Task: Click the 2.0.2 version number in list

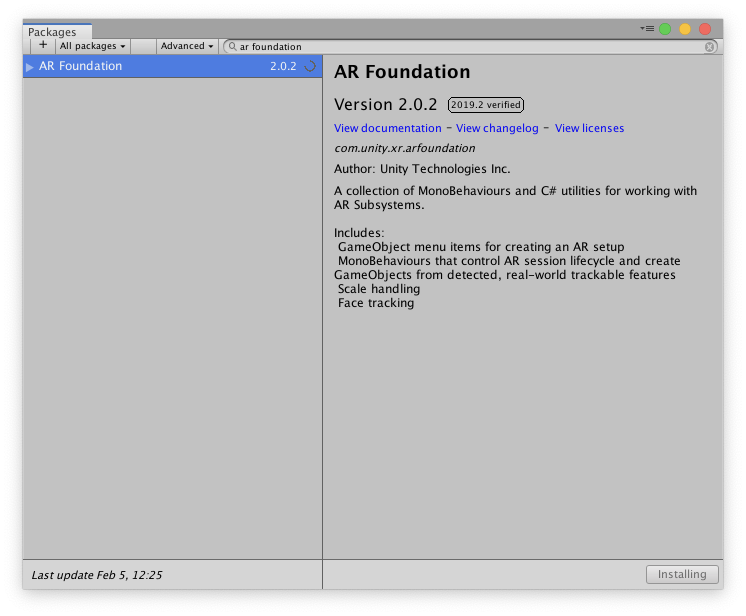Action: [283, 66]
